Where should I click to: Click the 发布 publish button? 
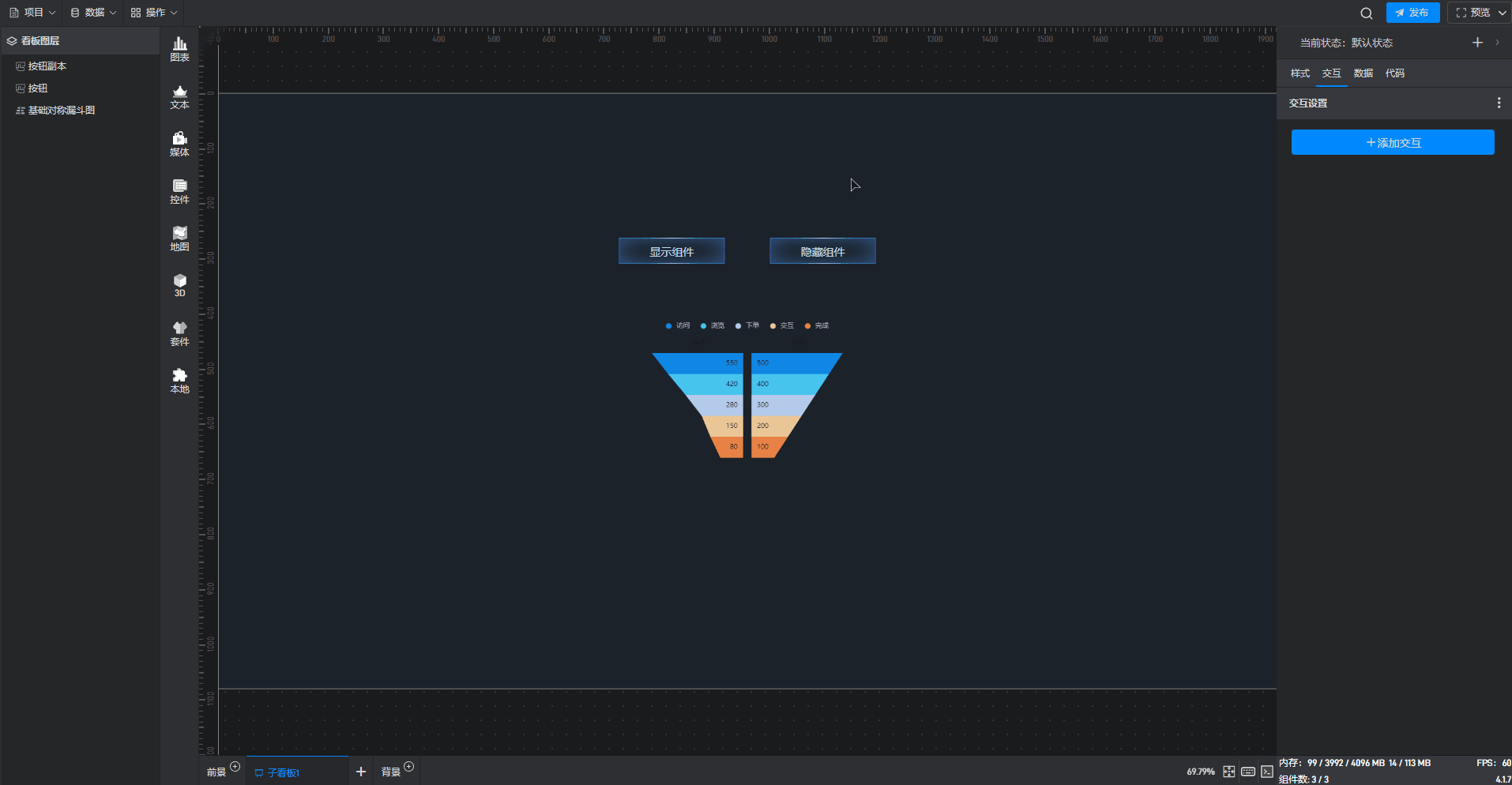coord(1412,13)
